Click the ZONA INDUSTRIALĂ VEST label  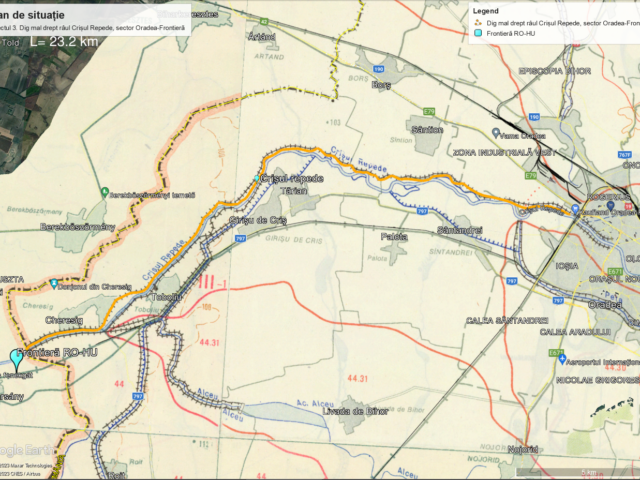(504, 153)
